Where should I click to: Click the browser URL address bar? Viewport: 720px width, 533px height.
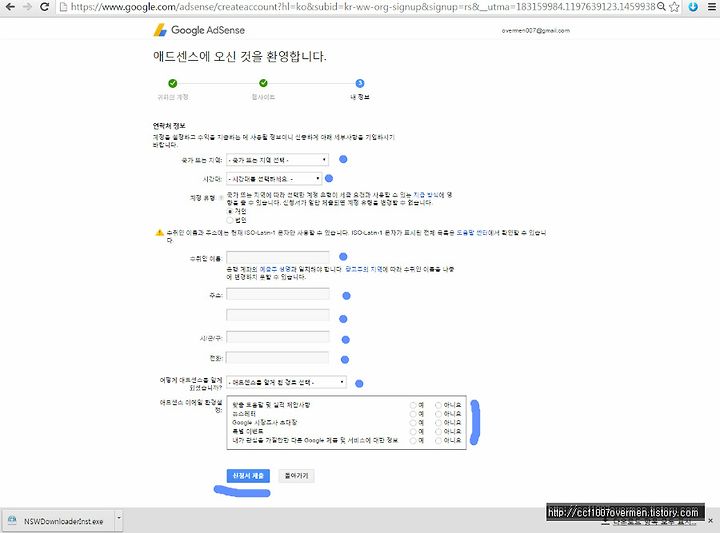[363, 7]
